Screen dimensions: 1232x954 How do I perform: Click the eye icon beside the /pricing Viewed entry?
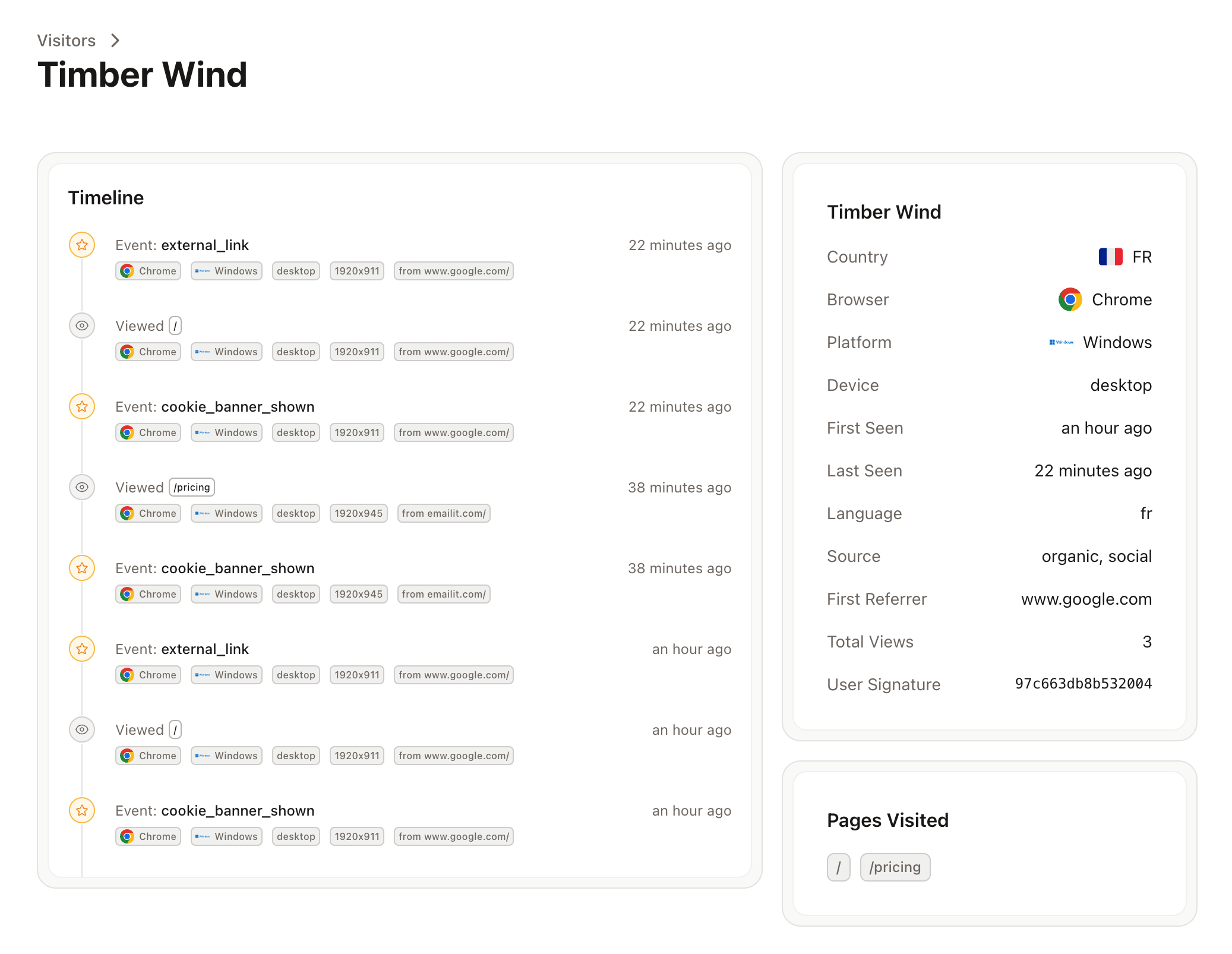point(82,487)
